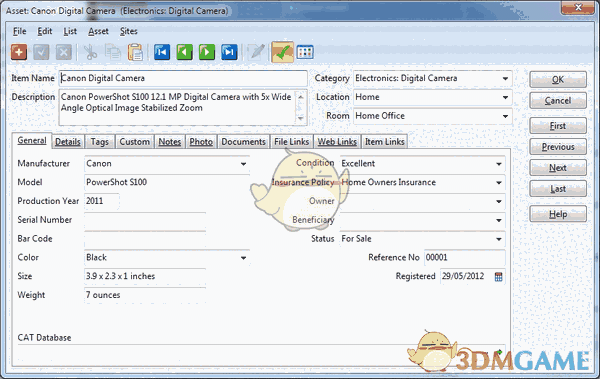
Task: Open the Edit menu
Action: click(44, 31)
